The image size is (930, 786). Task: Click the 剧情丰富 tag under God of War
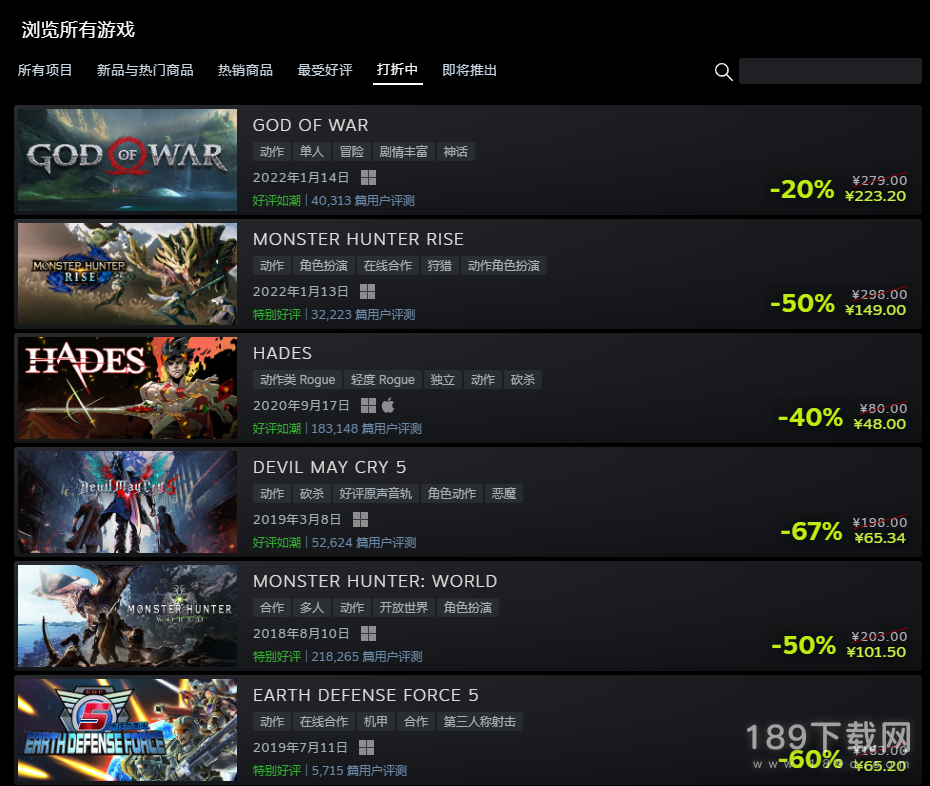click(403, 152)
